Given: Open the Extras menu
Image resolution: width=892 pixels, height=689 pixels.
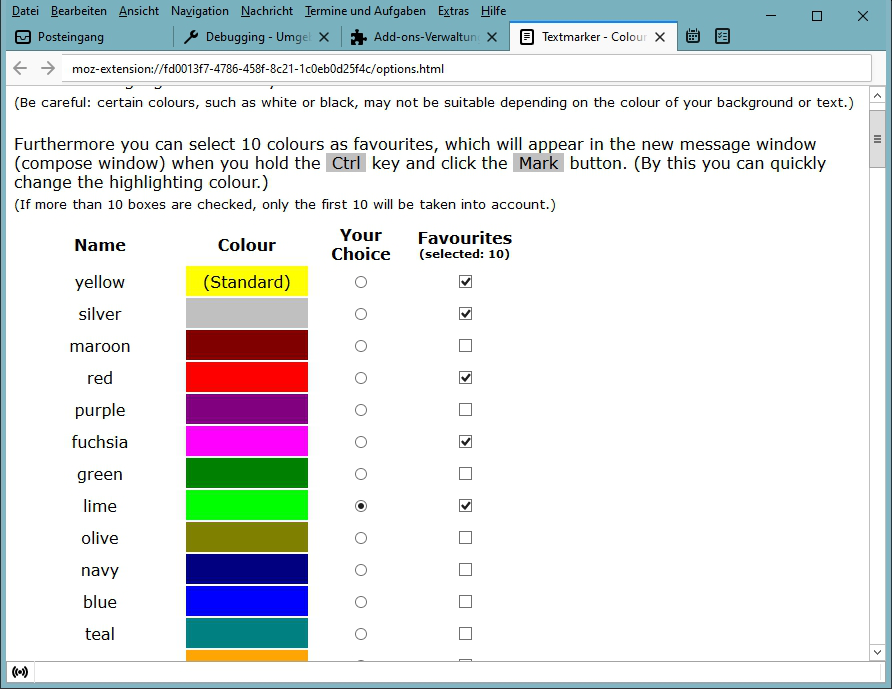Looking at the screenshot, I should [x=453, y=11].
